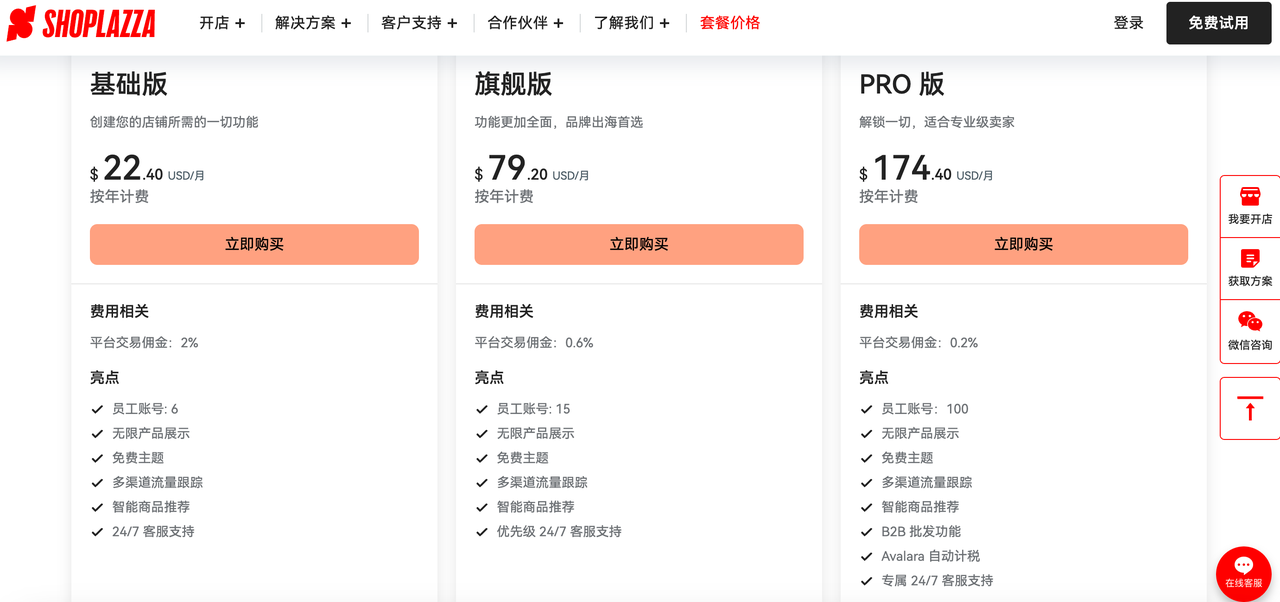Select the checkmark beside 免费主题 in 旗舰版
The image size is (1280, 602).
(482, 457)
